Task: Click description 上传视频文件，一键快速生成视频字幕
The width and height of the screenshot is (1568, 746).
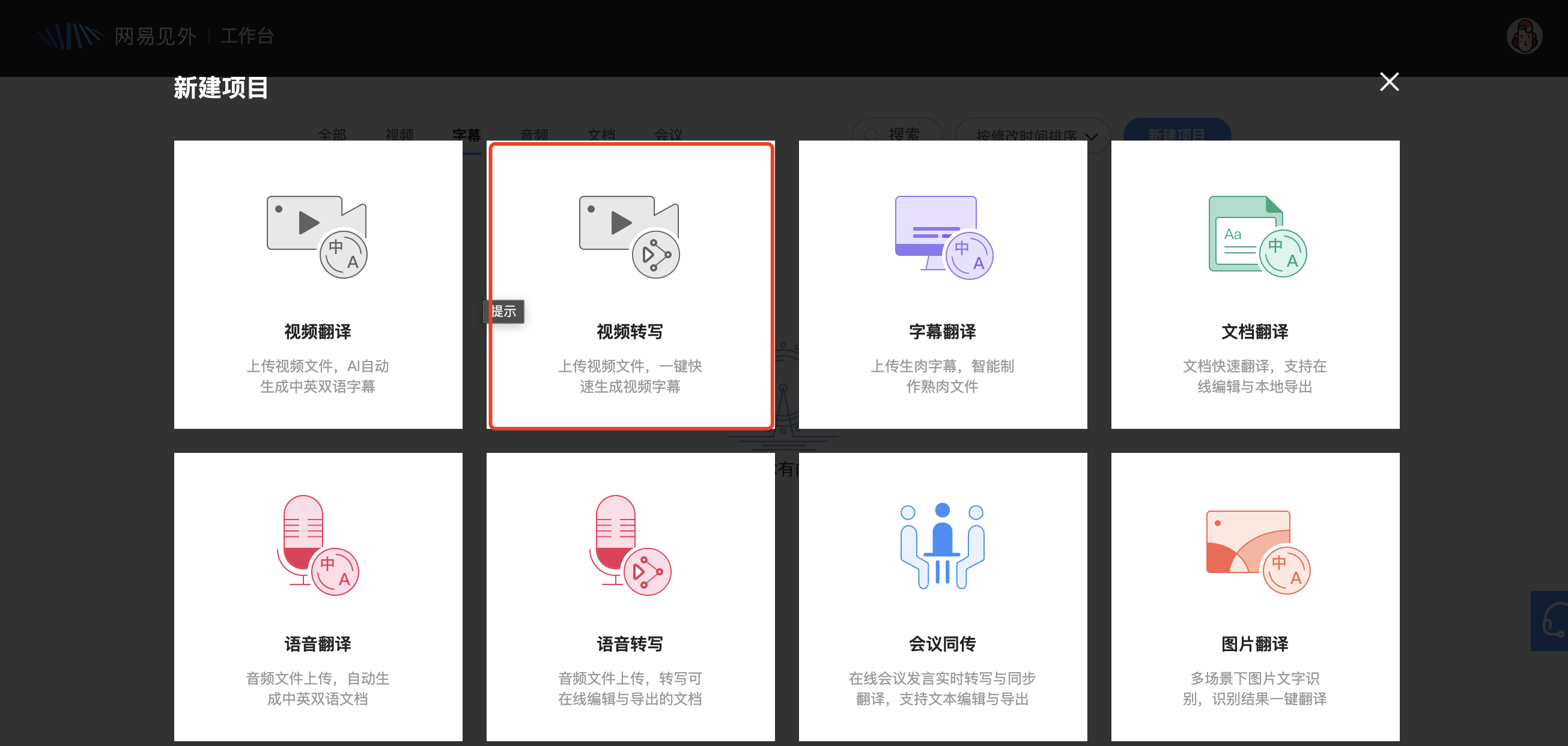Action: click(x=630, y=376)
